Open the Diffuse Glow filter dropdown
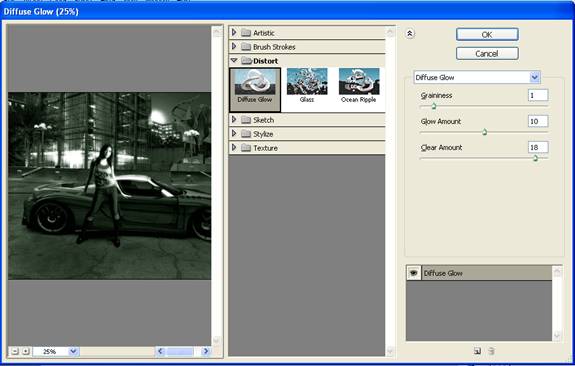The width and height of the screenshot is (575, 366). coord(535,77)
